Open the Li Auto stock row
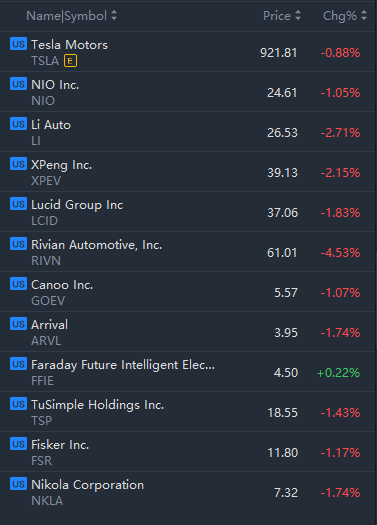Image resolution: width=377 pixels, height=525 pixels. tap(187, 132)
